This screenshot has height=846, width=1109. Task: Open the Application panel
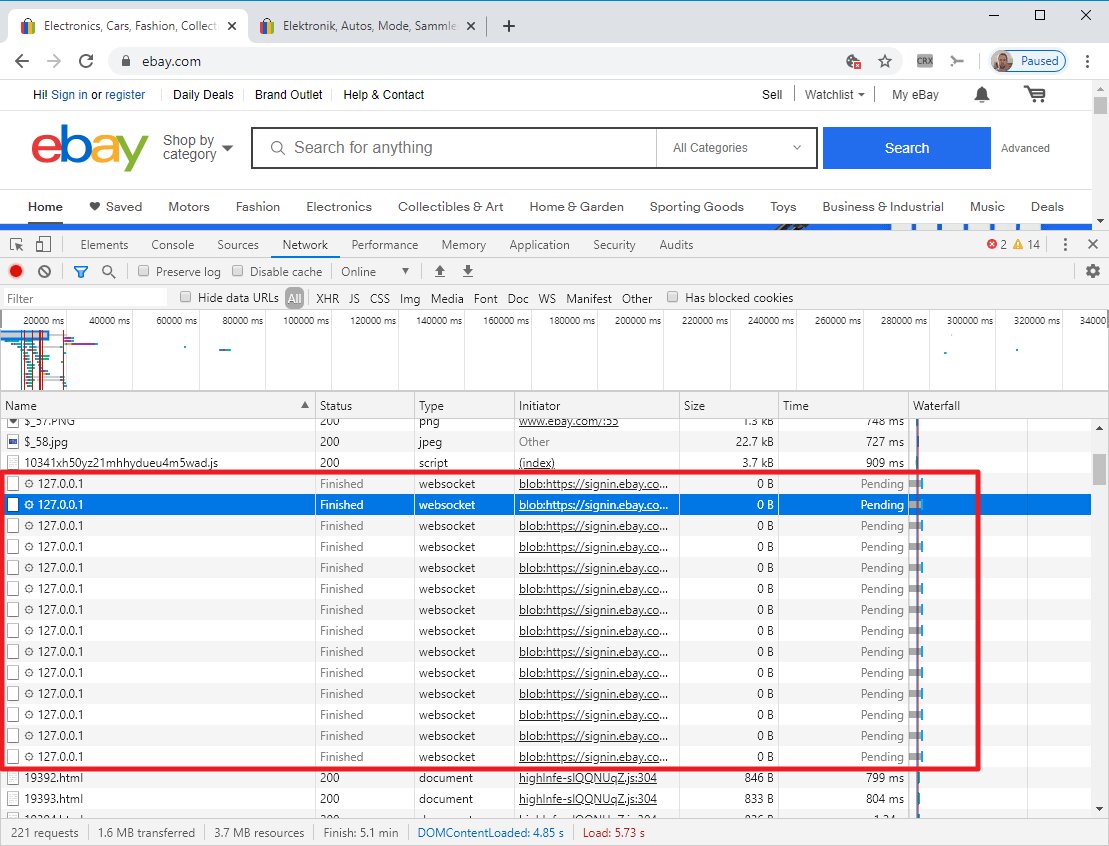click(x=539, y=245)
